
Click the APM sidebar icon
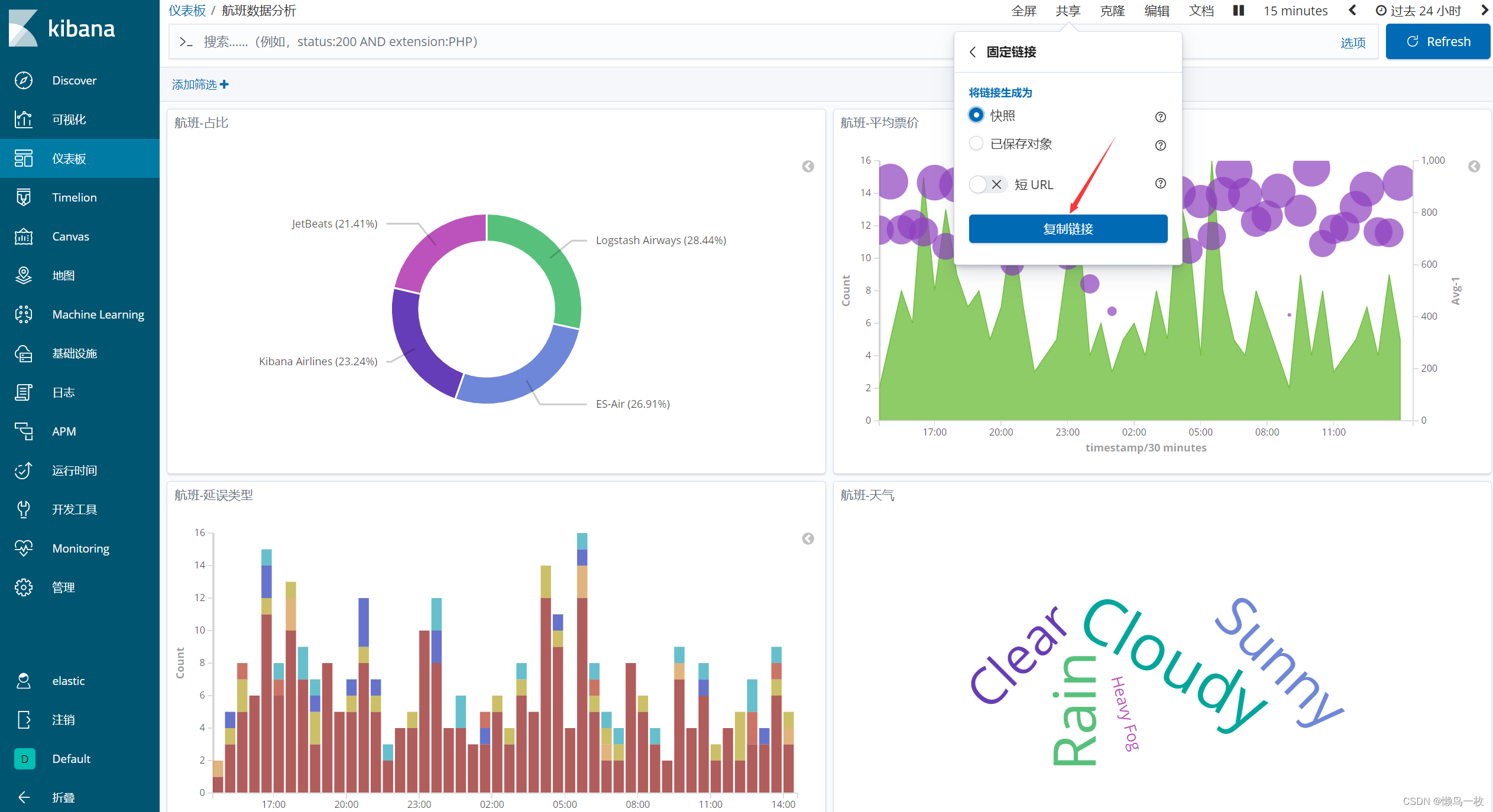[24, 431]
